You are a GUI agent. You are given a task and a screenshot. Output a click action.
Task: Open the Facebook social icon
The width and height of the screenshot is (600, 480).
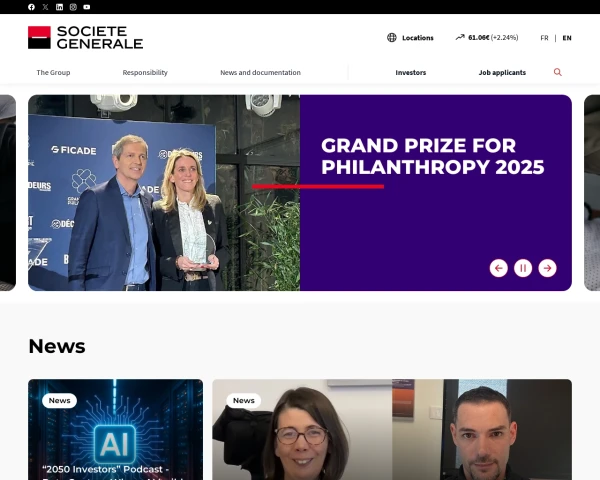[x=31, y=7]
